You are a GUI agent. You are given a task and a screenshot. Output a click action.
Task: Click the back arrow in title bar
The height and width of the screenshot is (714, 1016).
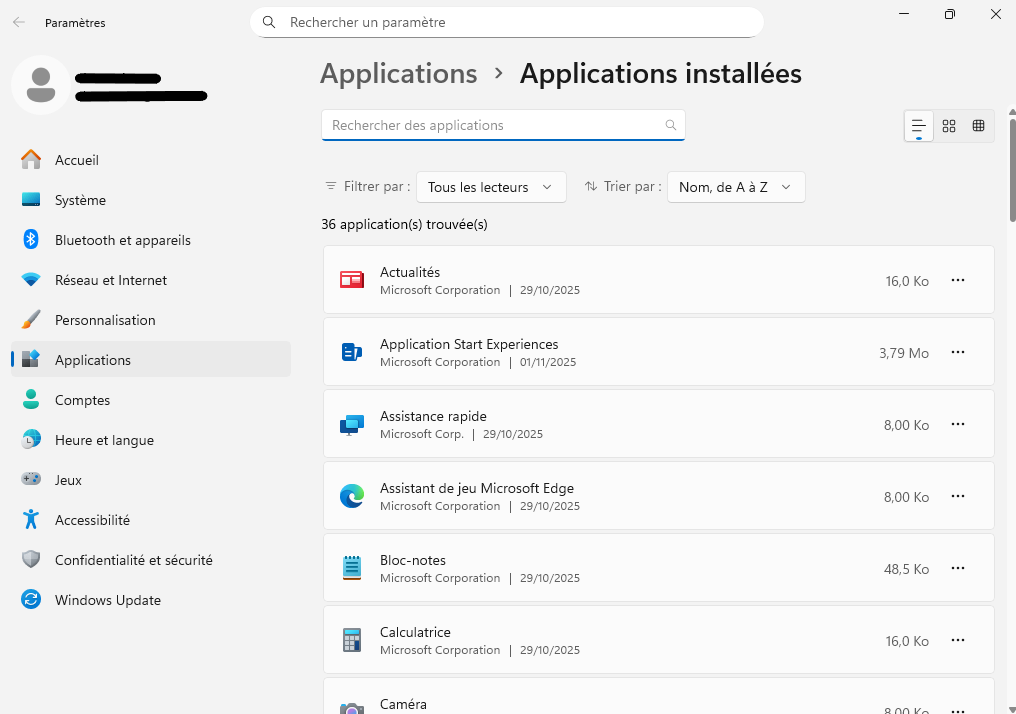click(x=19, y=22)
